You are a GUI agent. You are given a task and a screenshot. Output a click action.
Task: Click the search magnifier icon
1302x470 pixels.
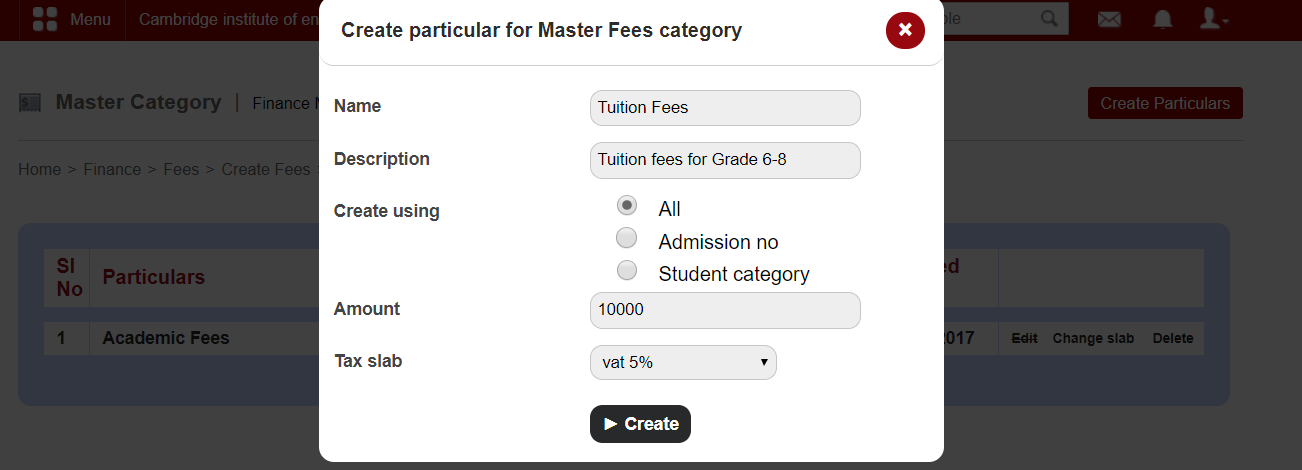coord(1048,19)
